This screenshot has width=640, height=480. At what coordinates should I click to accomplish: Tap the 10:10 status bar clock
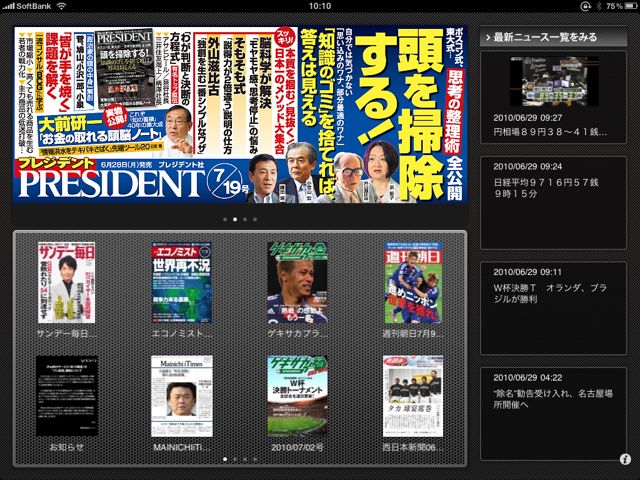320,6
